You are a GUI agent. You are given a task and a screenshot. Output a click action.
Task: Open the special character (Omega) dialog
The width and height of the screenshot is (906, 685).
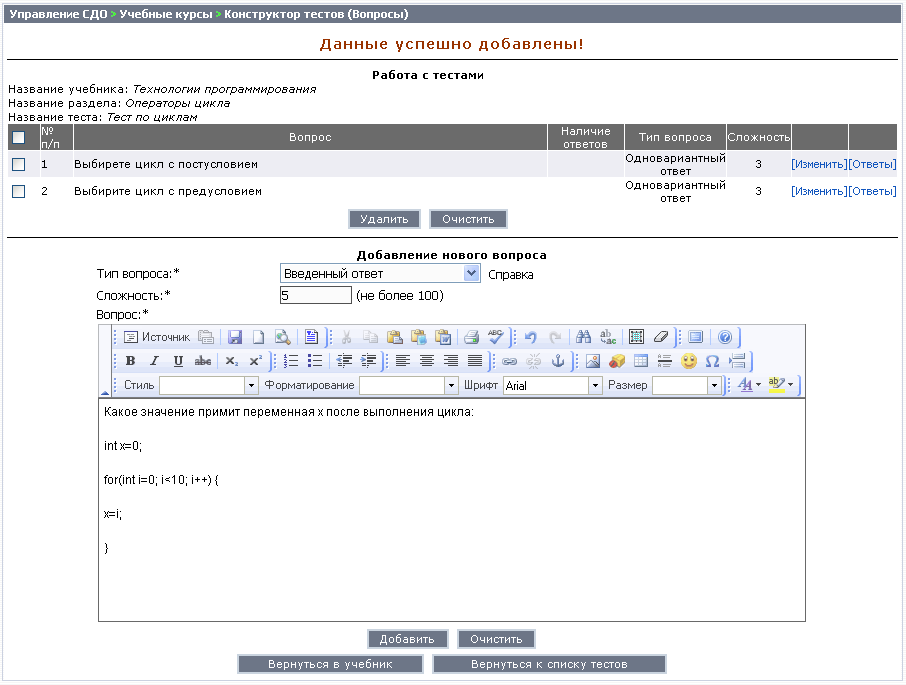pyautogui.click(x=713, y=361)
